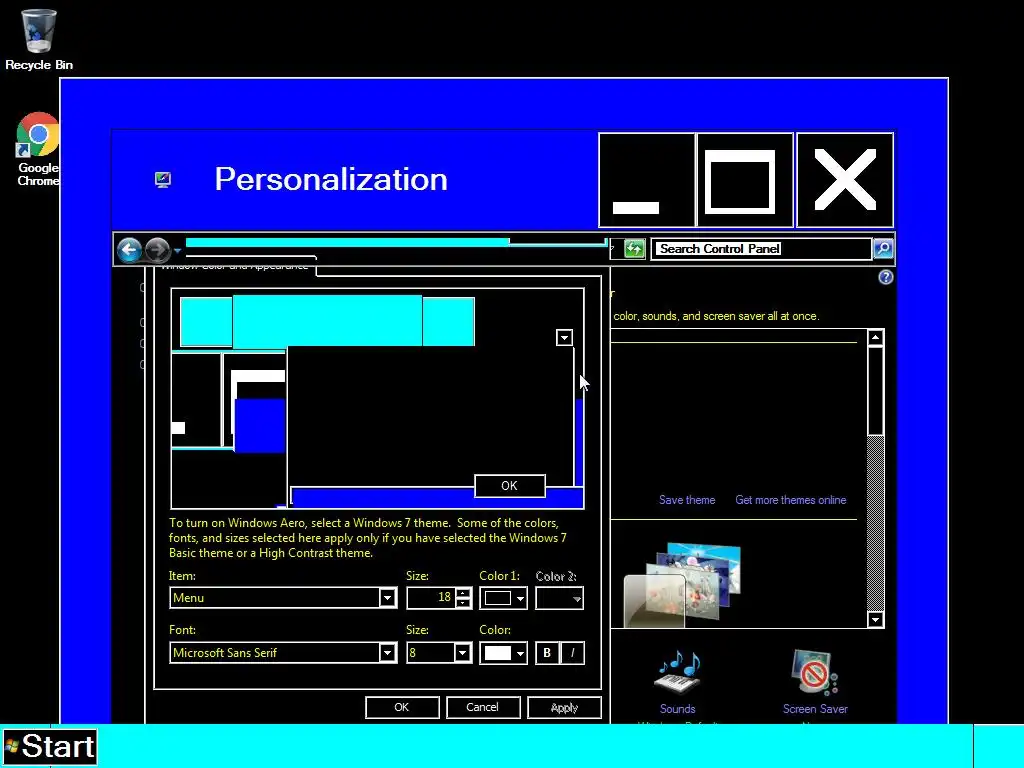Click Cancel in the appearance dialog

(483, 707)
